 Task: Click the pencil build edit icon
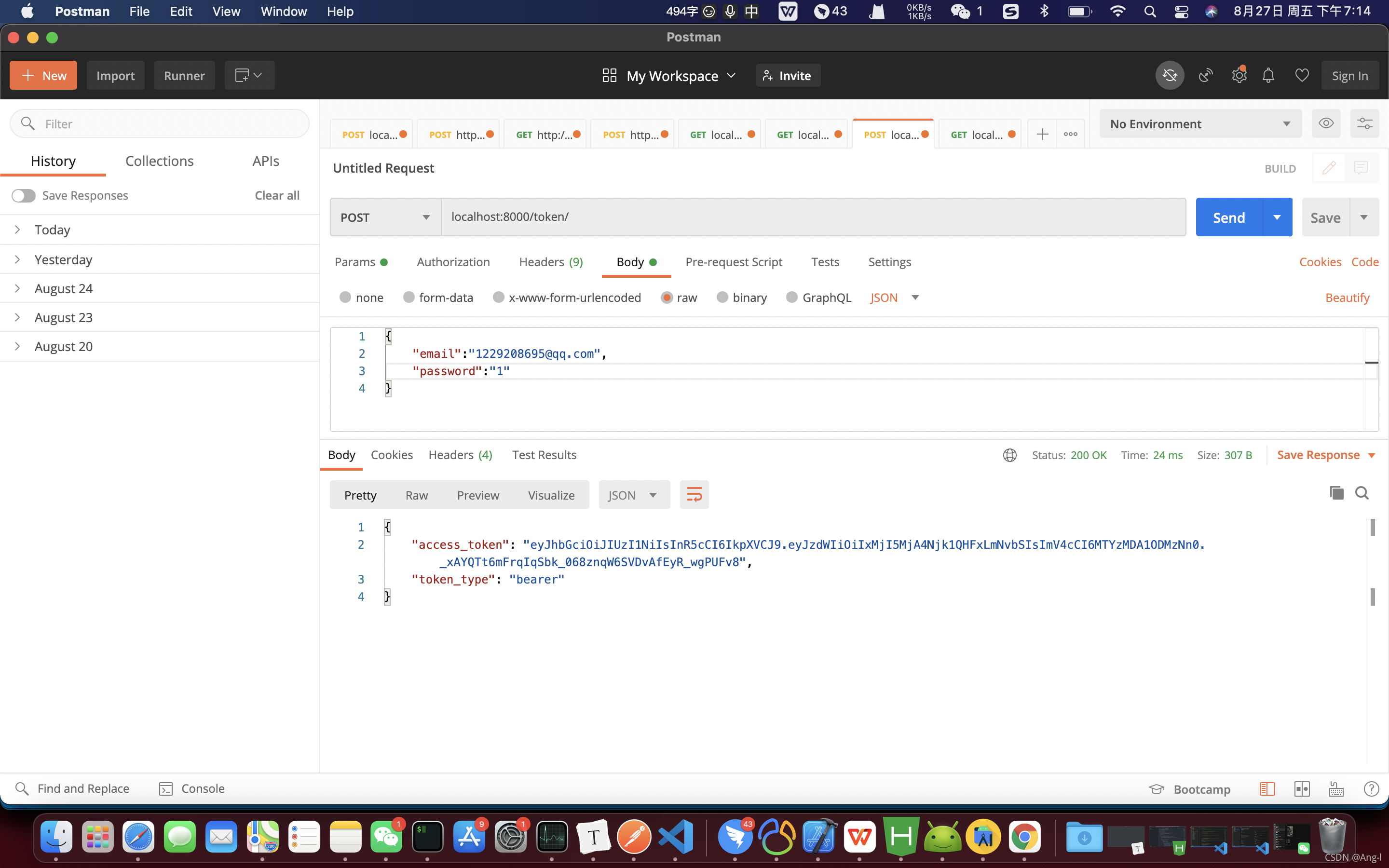[1329, 168]
